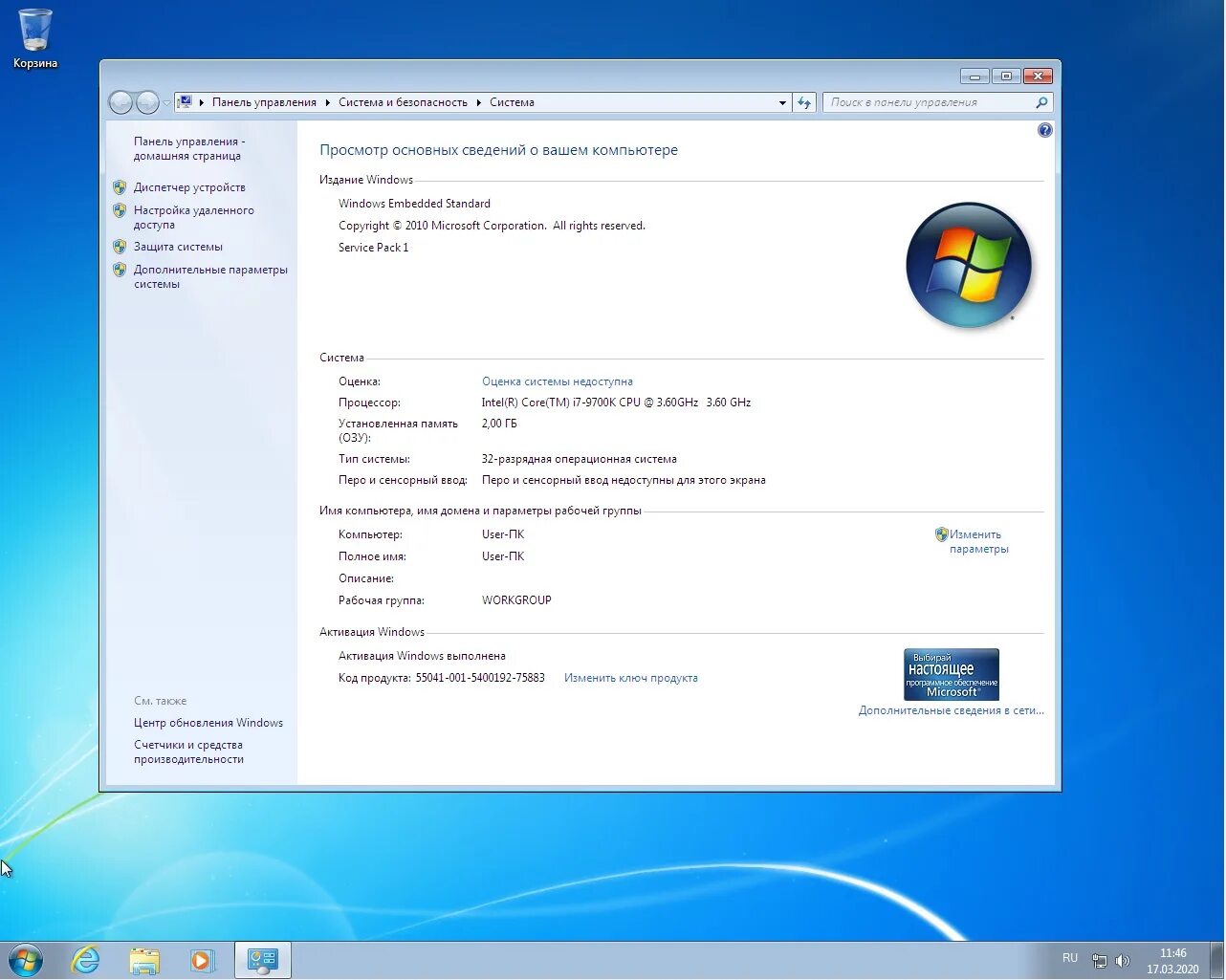
Task: Click the System control panel taskbar button
Action: tap(262, 960)
